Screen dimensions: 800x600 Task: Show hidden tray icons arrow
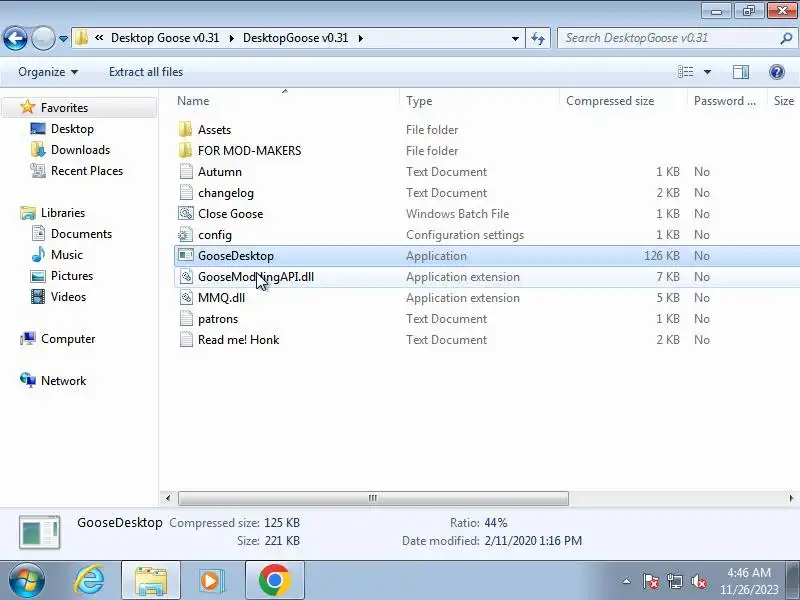pos(627,581)
